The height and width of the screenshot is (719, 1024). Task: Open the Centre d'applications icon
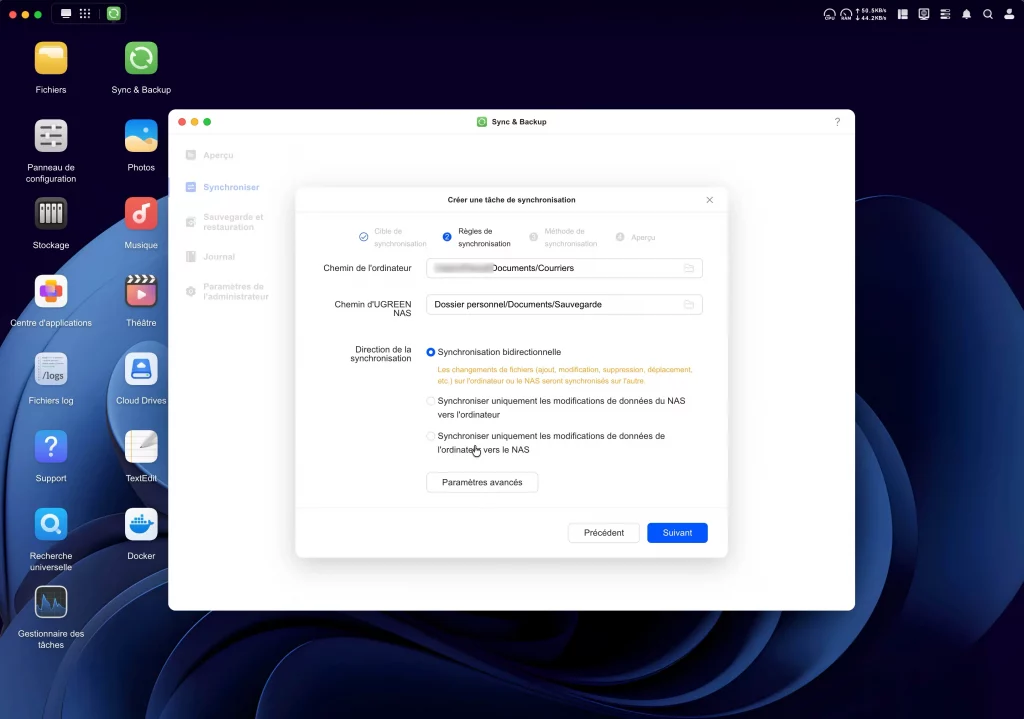pyautogui.click(x=51, y=291)
